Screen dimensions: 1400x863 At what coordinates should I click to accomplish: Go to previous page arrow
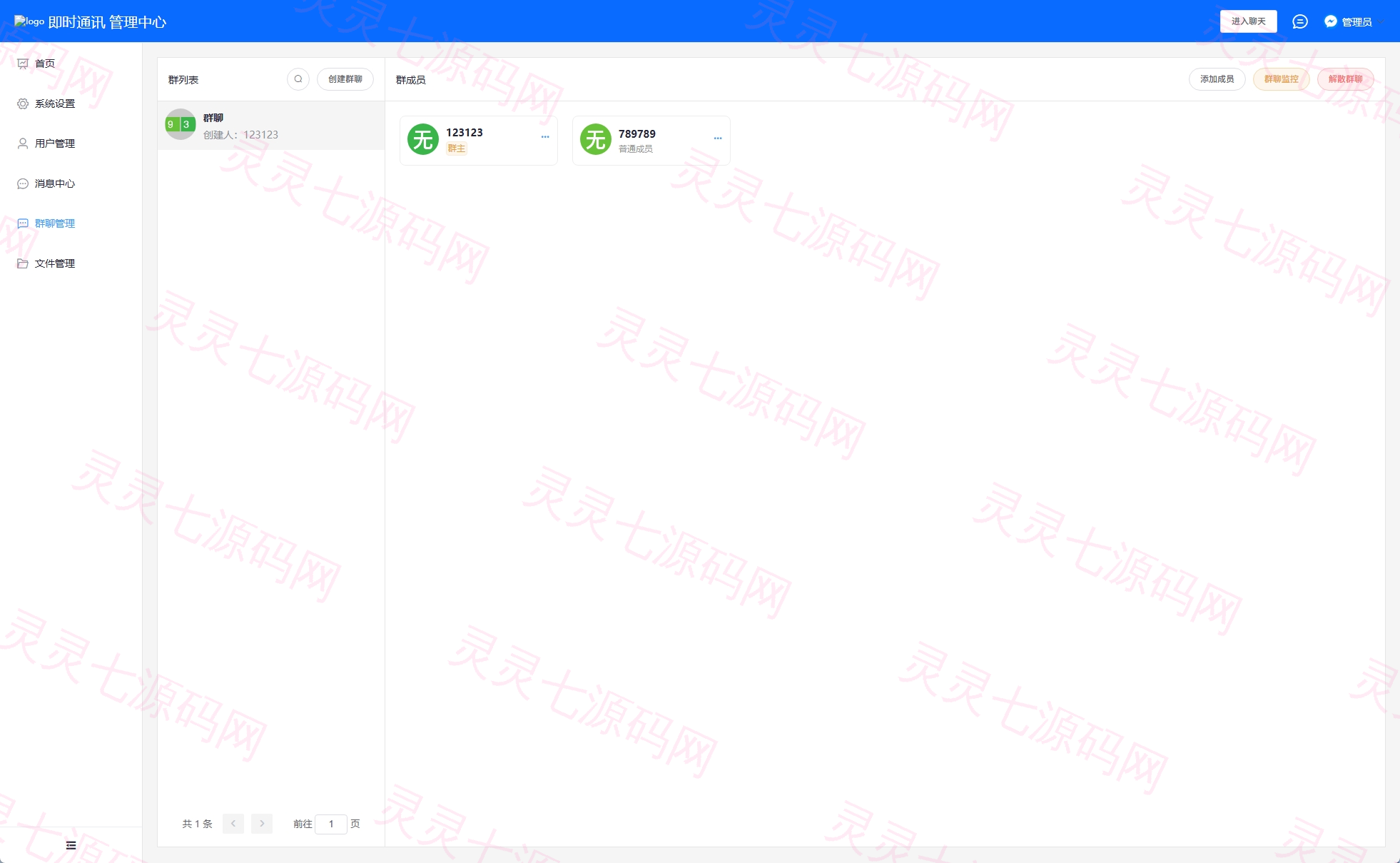(233, 824)
